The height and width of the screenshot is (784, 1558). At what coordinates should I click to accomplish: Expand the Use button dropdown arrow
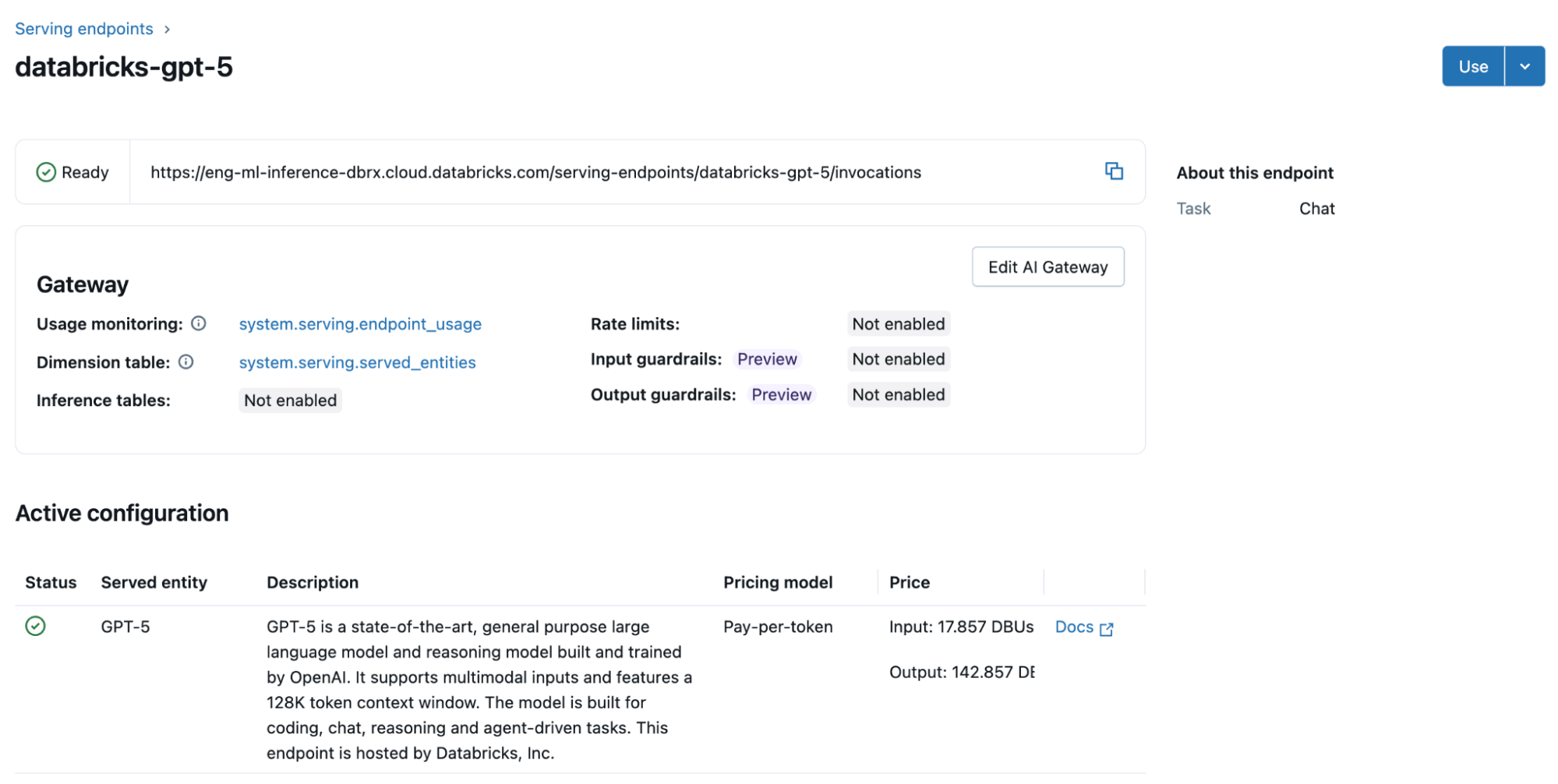(1524, 66)
